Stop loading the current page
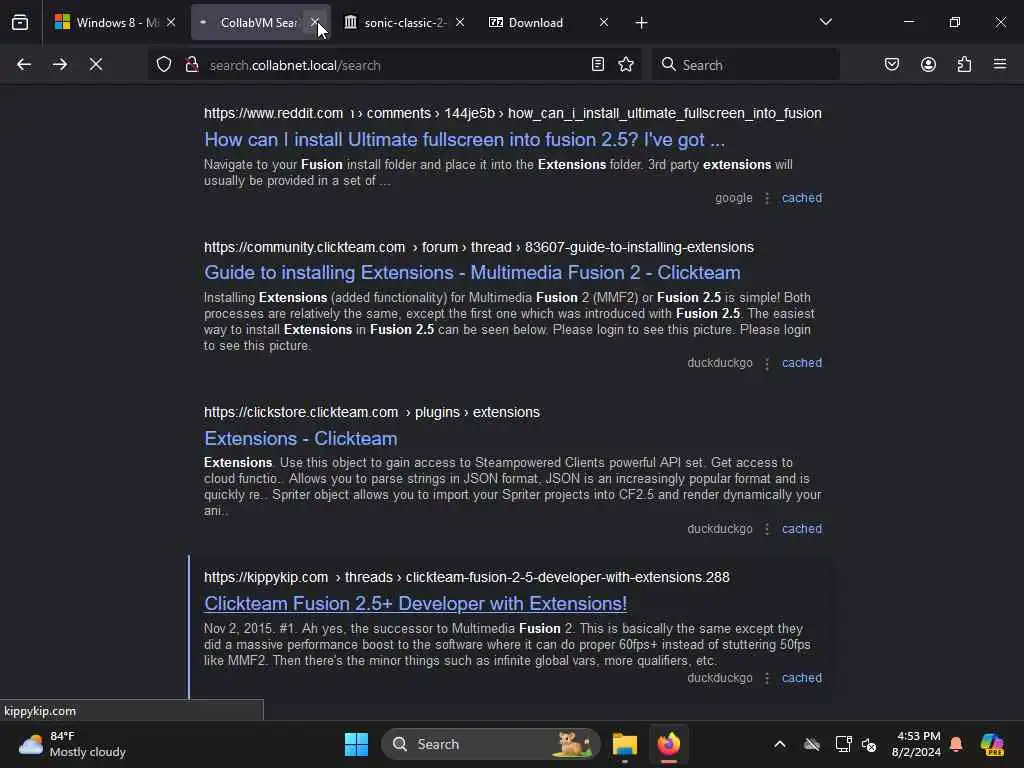Screen dimensions: 1024x768 click(x=96, y=65)
